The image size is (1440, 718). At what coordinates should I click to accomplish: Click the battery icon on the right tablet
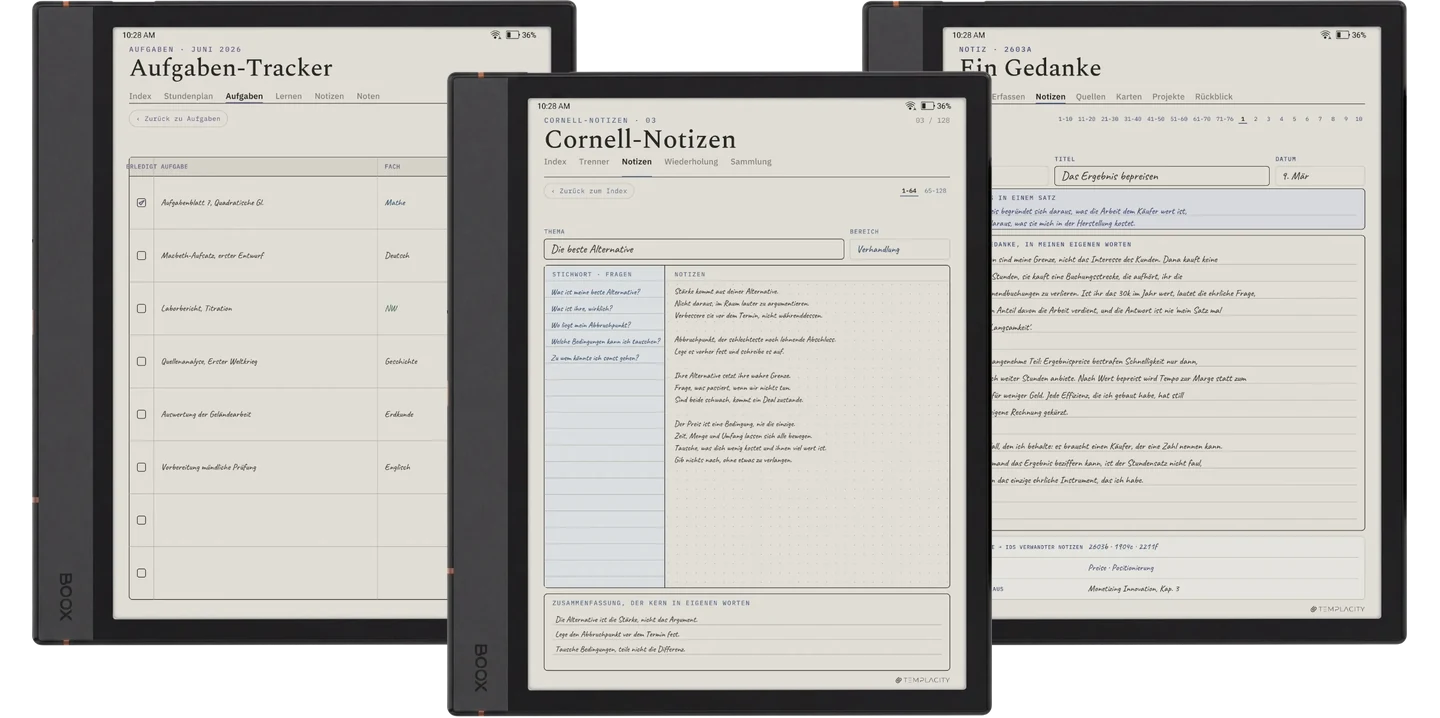[1342, 35]
